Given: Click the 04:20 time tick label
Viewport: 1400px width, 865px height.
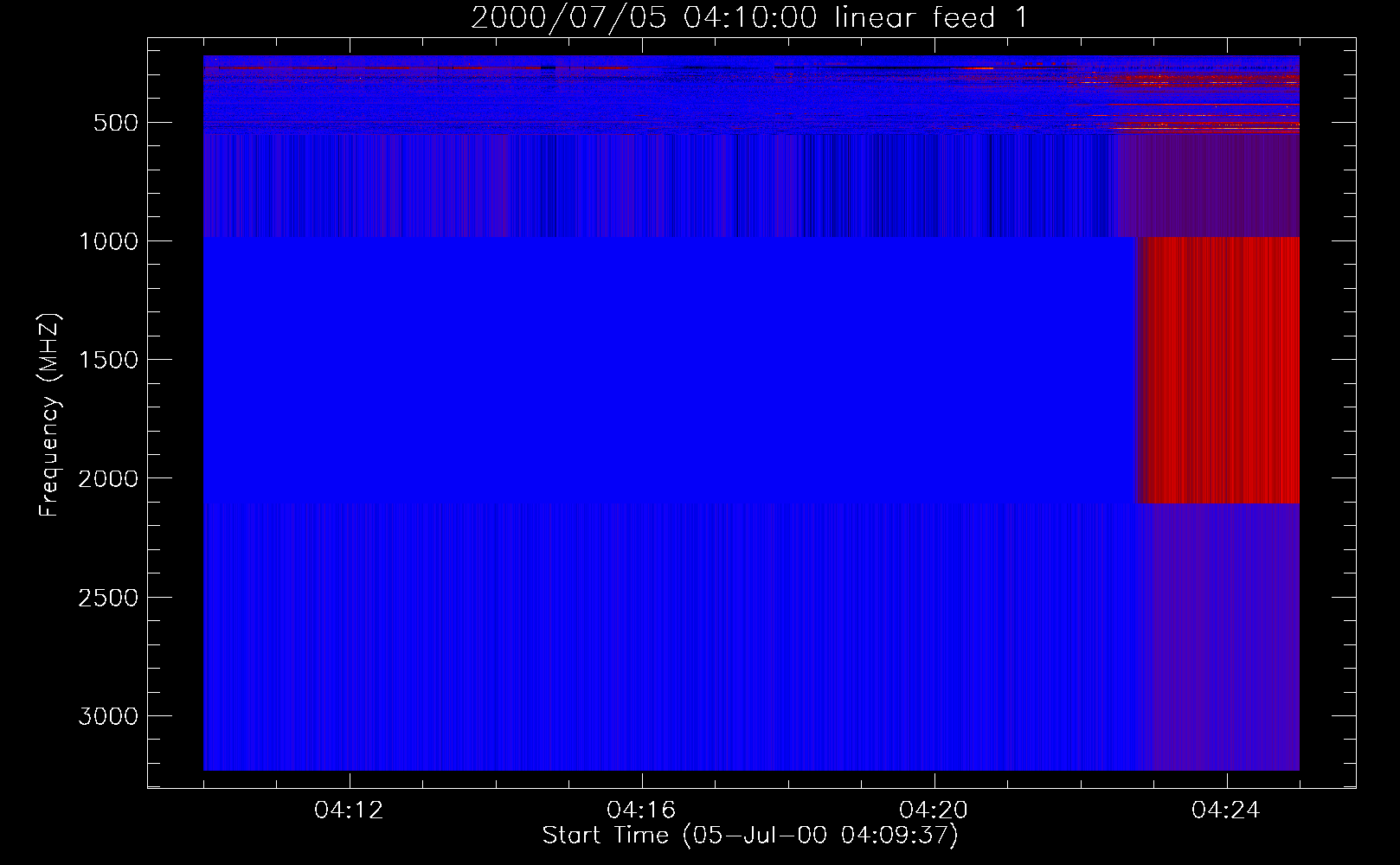Looking at the screenshot, I should coord(934,811).
